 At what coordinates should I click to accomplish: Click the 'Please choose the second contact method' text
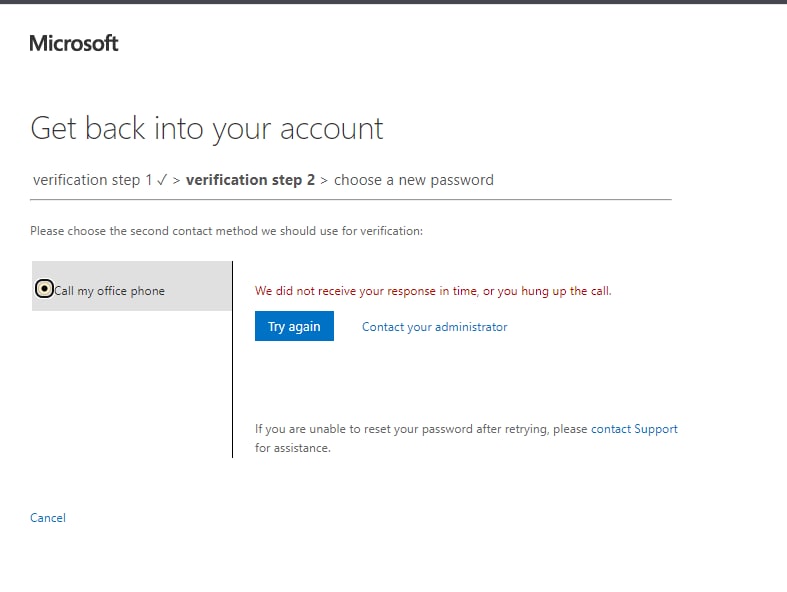point(226,231)
